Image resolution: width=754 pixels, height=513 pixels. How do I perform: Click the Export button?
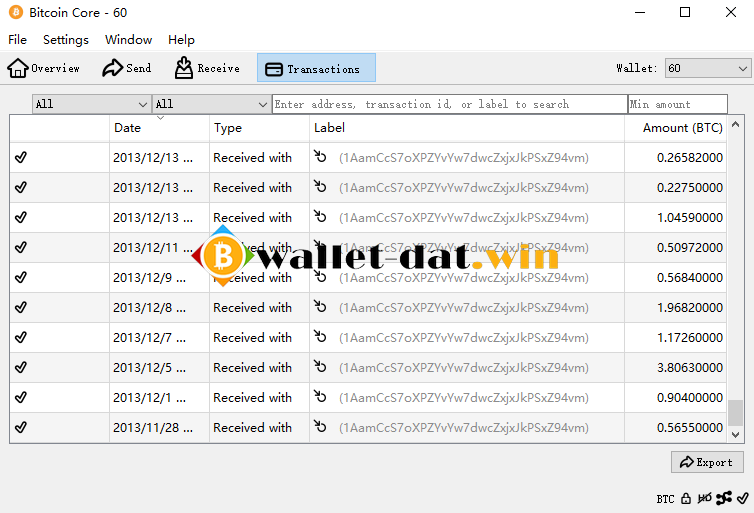click(707, 462)
